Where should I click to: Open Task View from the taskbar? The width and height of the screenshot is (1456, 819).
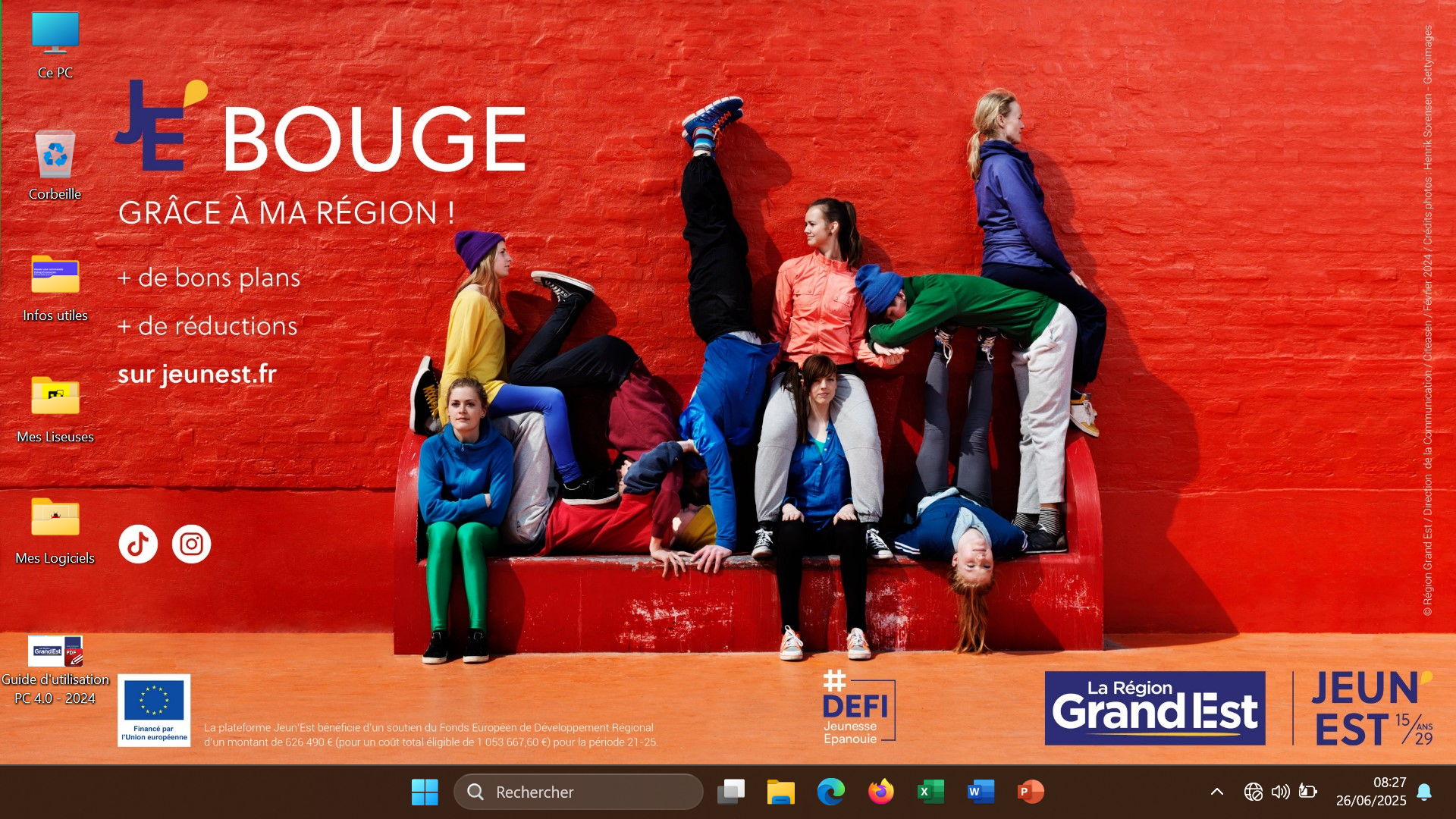point(731,792)
